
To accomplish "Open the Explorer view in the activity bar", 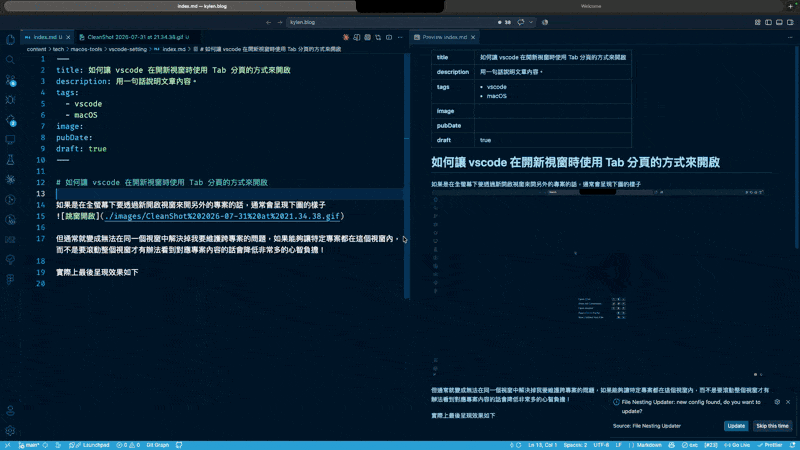I will point(10,40).
